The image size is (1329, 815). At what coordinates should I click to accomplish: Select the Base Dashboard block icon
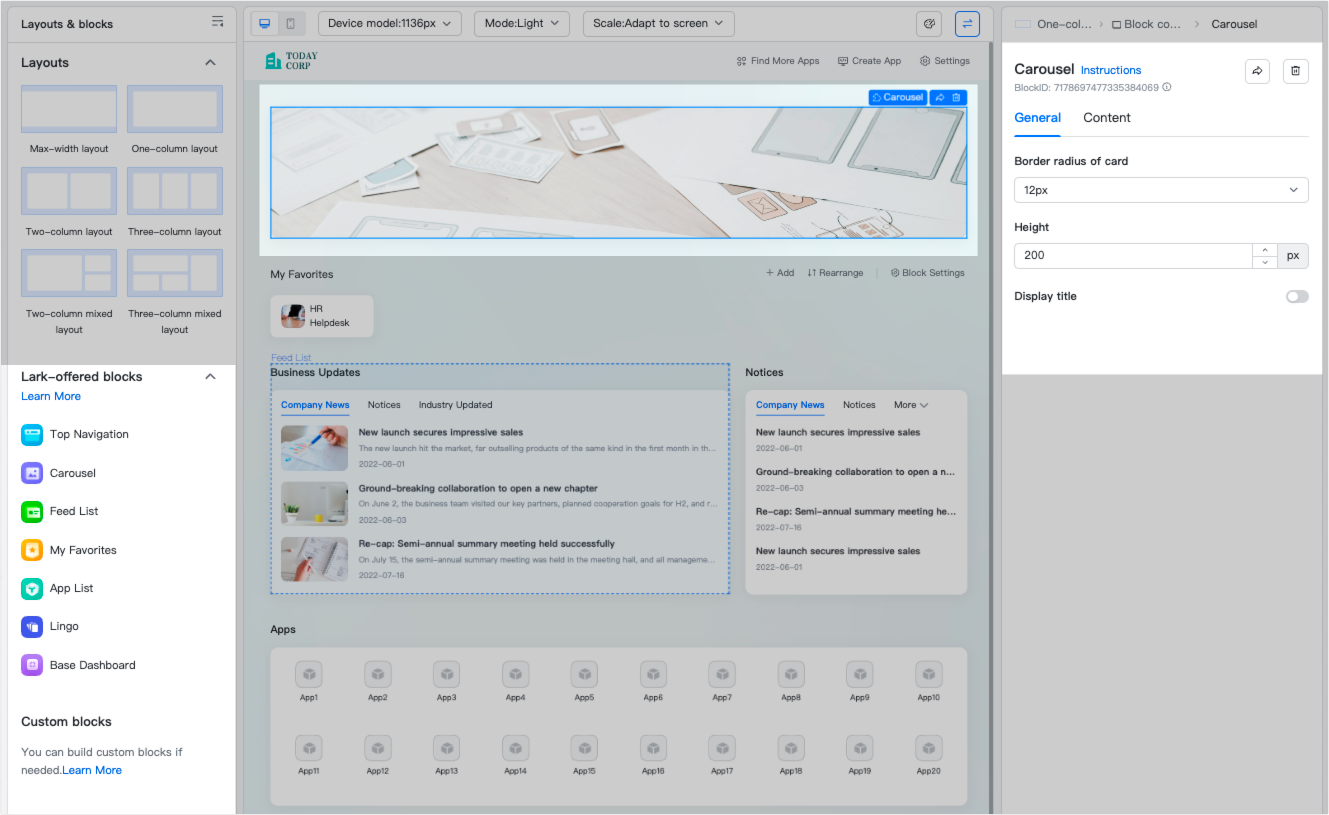(x=32, y=665)
